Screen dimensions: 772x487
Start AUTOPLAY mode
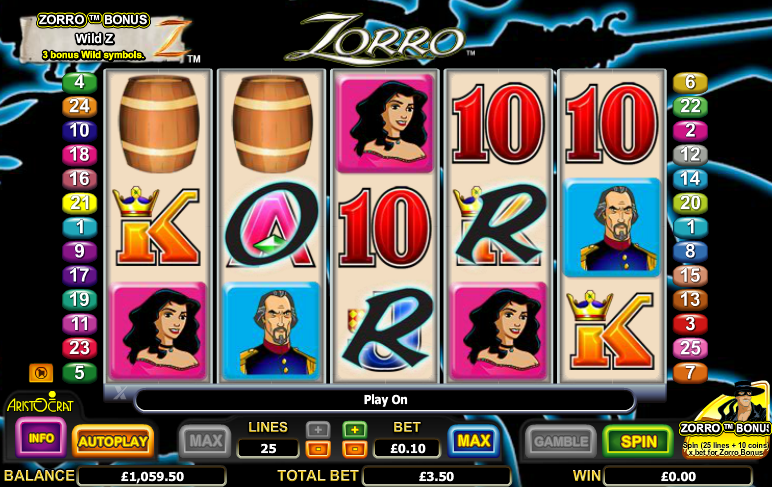pos(113,441)
